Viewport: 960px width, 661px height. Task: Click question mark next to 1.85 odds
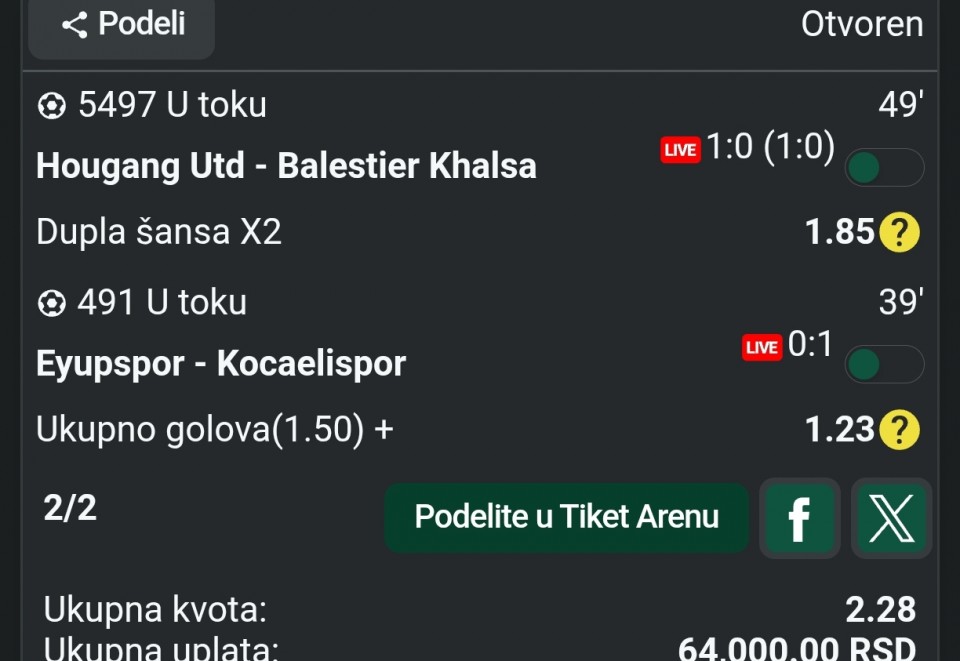click(x=899, y=233)
